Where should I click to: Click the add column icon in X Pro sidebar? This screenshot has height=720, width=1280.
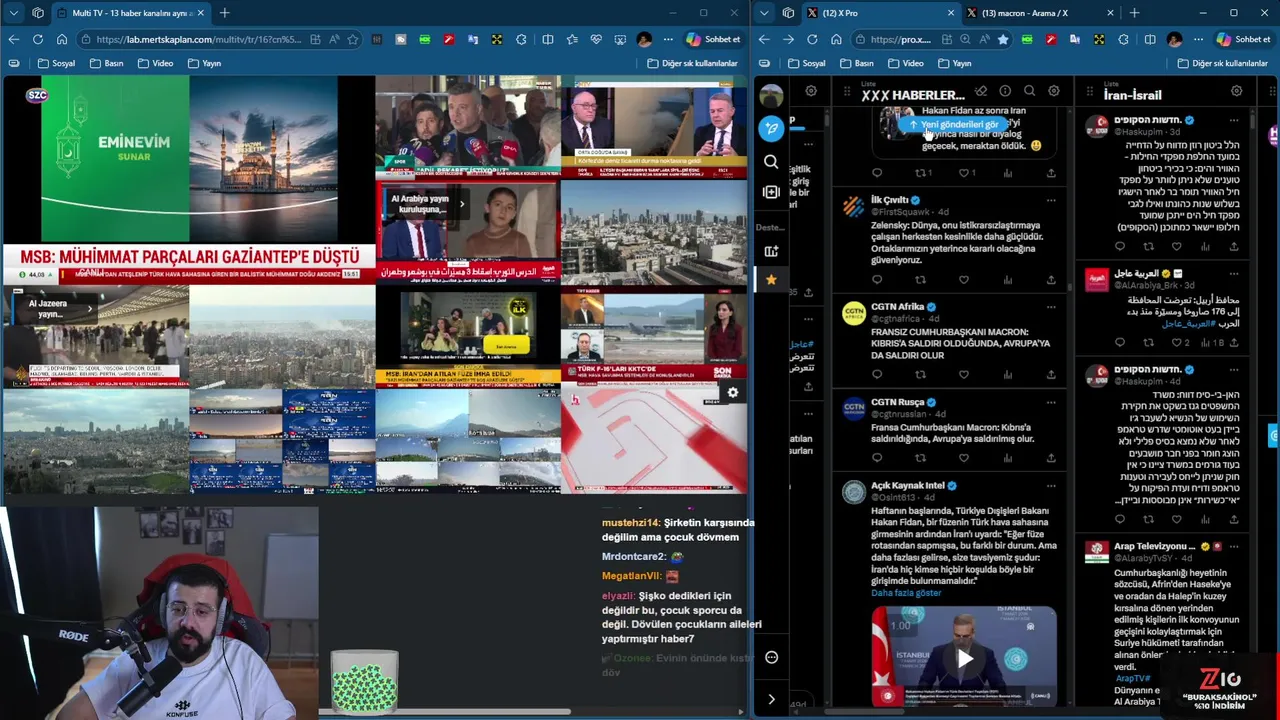click(771, 192)
